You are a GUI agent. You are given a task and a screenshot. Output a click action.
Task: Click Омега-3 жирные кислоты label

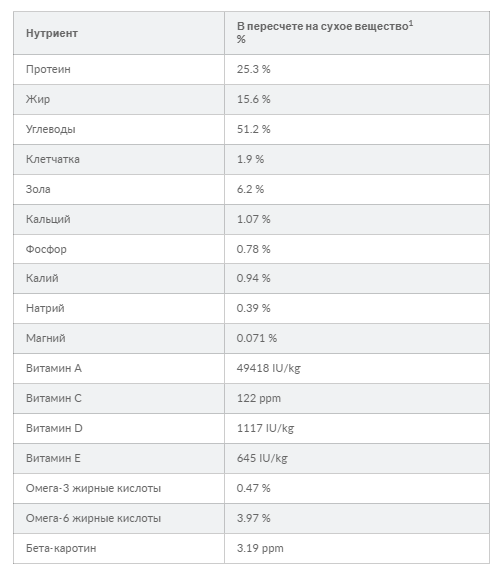pos(93,488)
